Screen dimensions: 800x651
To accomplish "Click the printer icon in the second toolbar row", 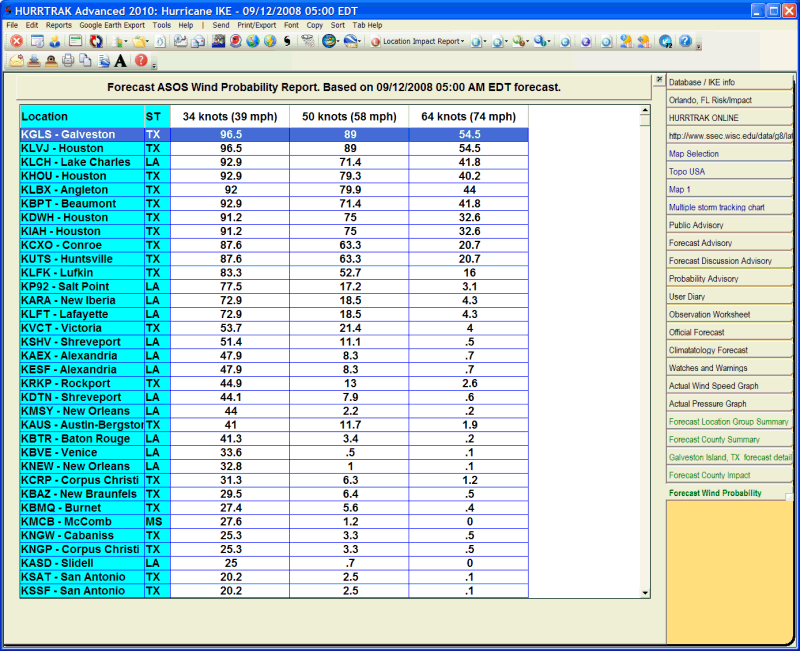I will click(x=68, y=60).
